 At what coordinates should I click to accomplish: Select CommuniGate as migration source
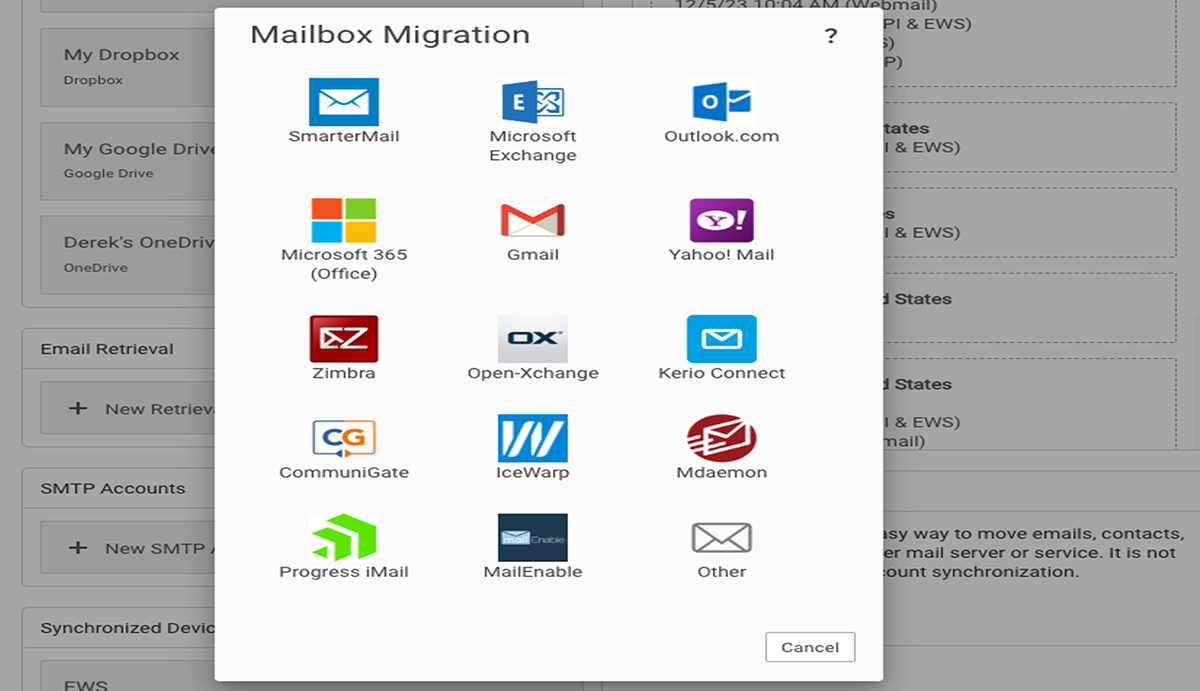point(344,436)
